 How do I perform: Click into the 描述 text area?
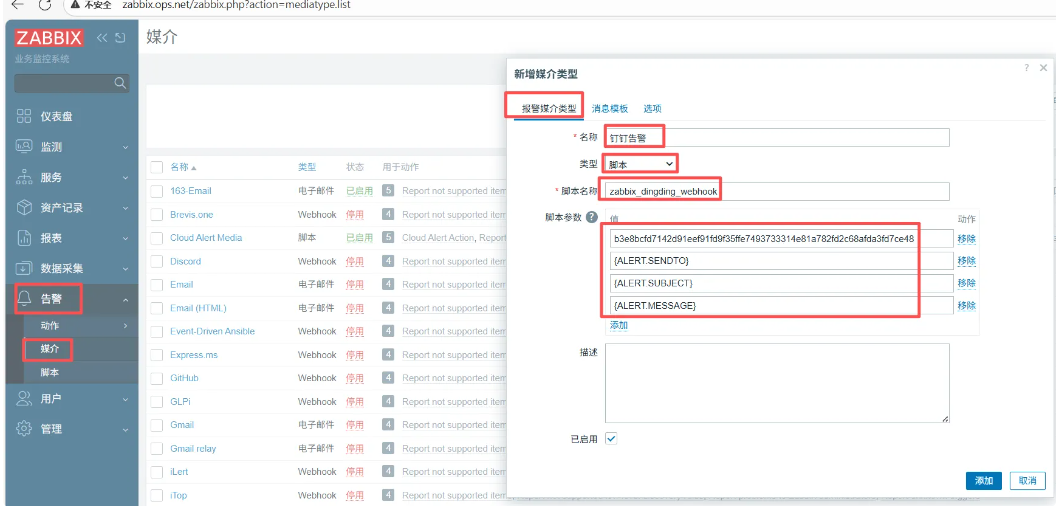click(777, 382)
